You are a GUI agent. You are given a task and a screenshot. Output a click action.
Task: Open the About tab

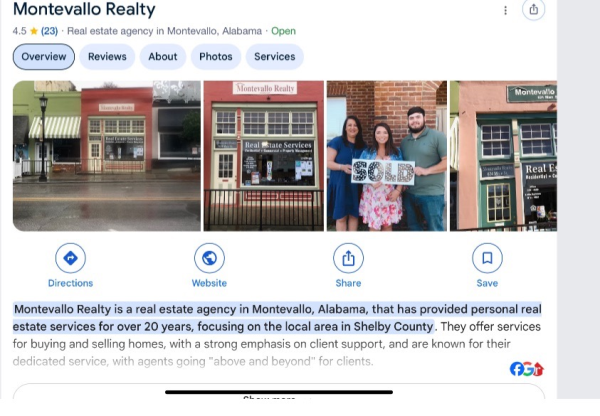[x=163, y=57]
